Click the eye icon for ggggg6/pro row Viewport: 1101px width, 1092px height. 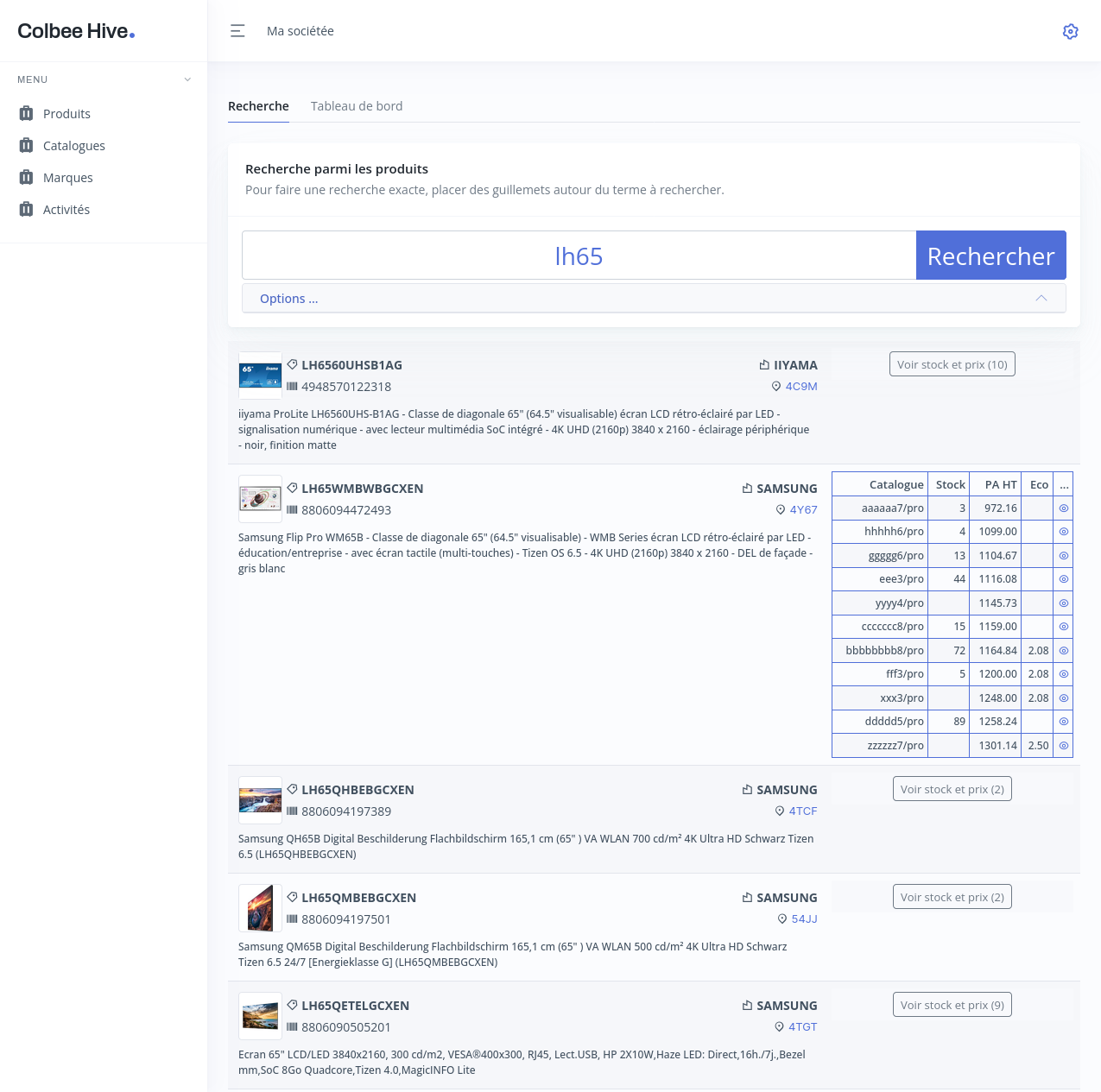coord(1064,556)
